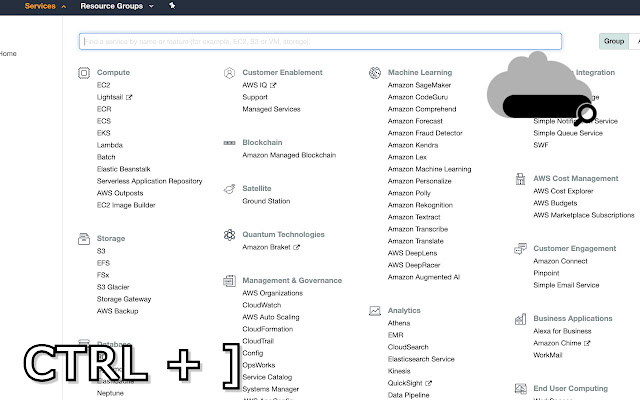Open Pinpoint
Image resolution: width=640 pixels, height=400 pixels.
(547, 273)
